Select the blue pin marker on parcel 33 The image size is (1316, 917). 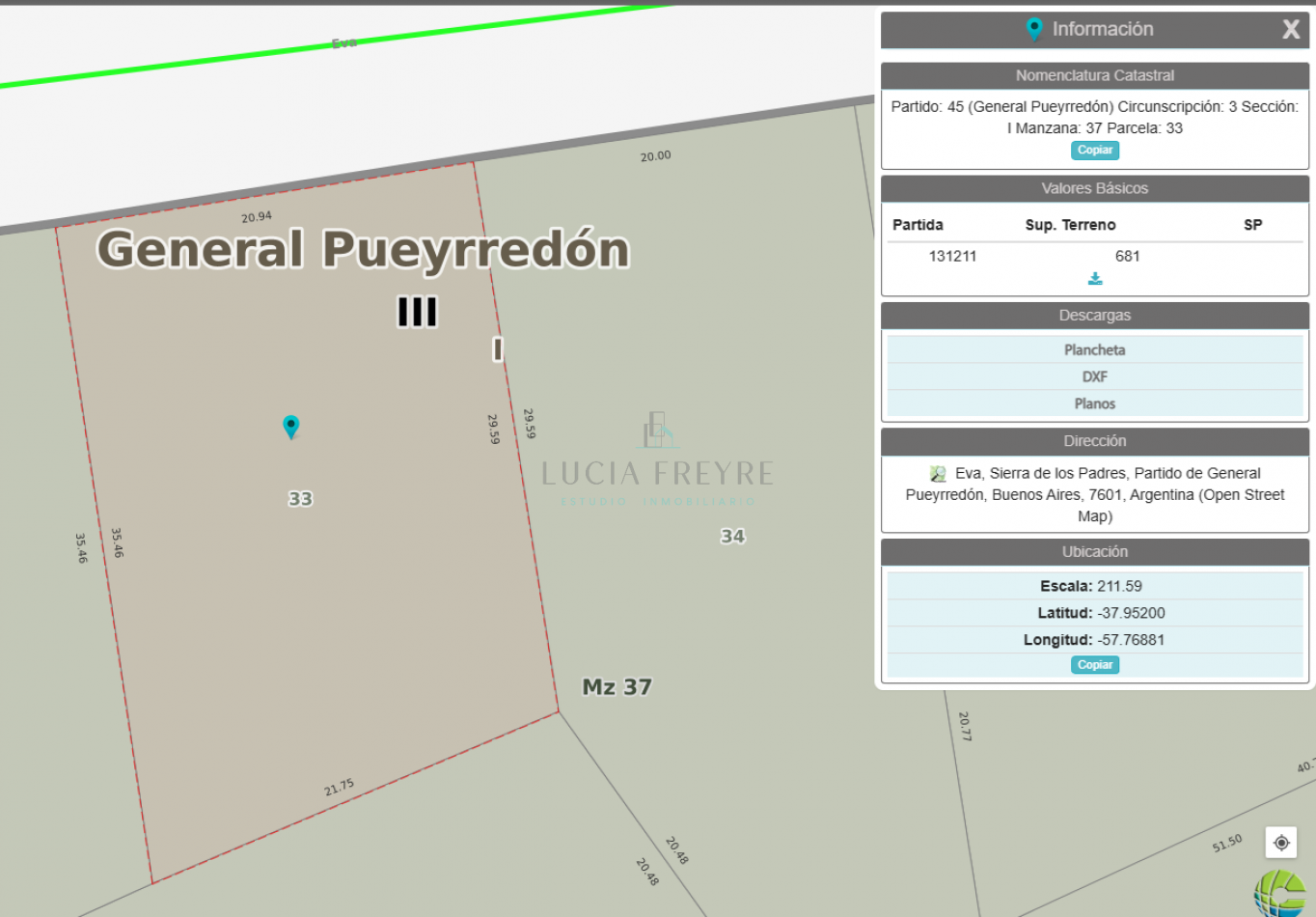(x=291, y=426)
